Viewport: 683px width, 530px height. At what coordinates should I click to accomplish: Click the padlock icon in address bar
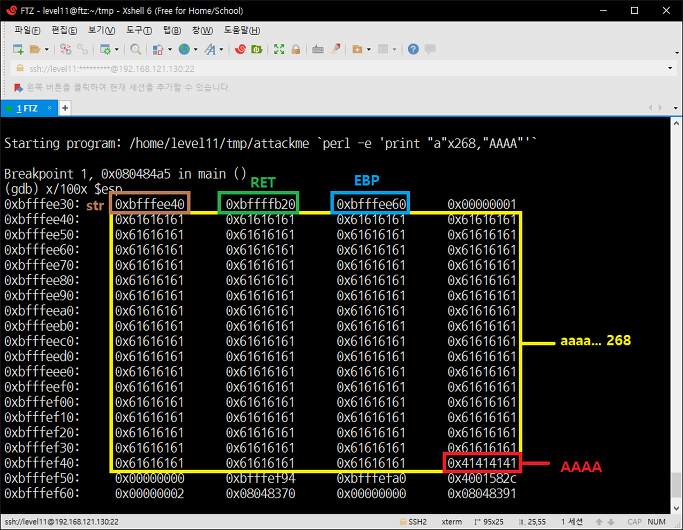(20, 68)
